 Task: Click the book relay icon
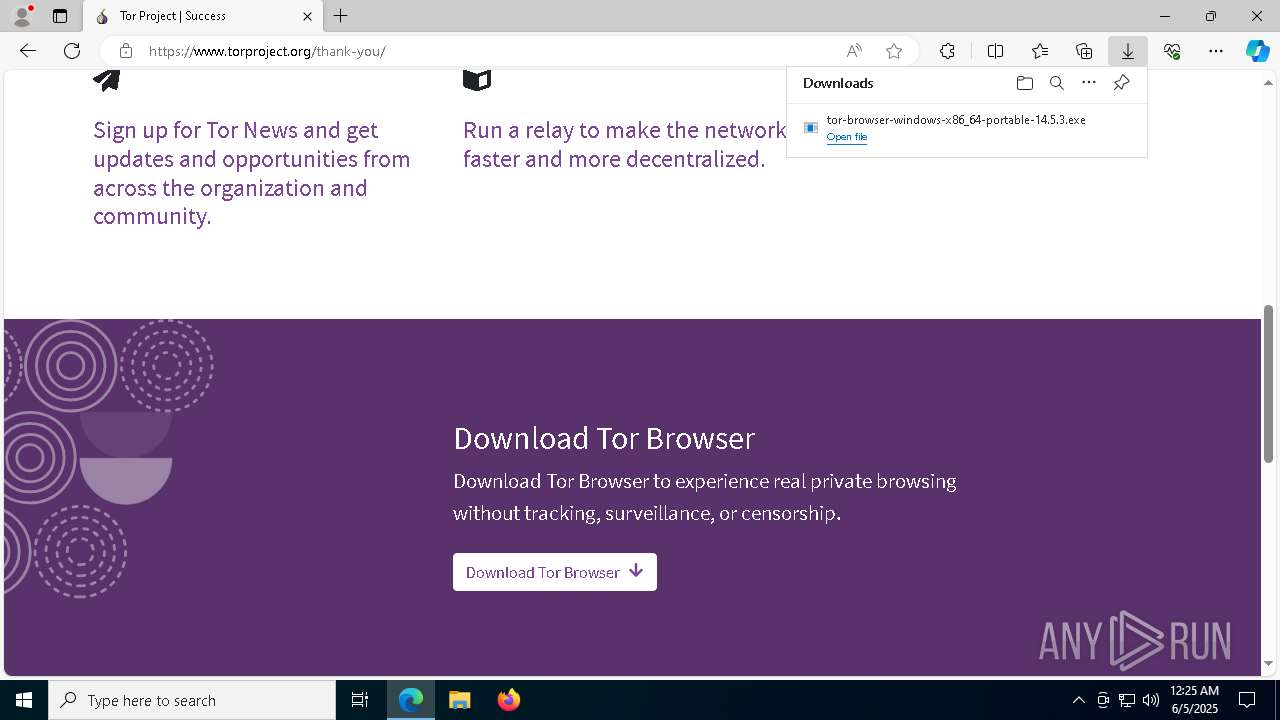[477, 80]
